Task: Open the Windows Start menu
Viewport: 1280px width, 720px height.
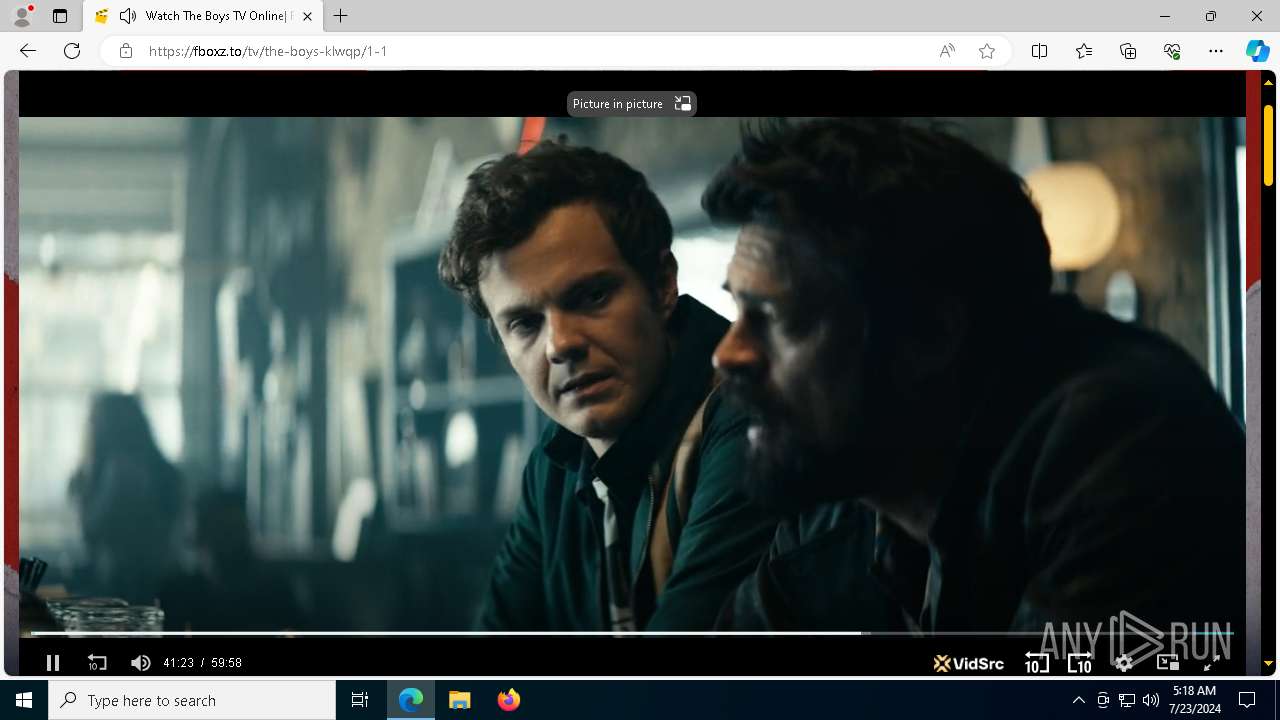Action: coord(24,700)
